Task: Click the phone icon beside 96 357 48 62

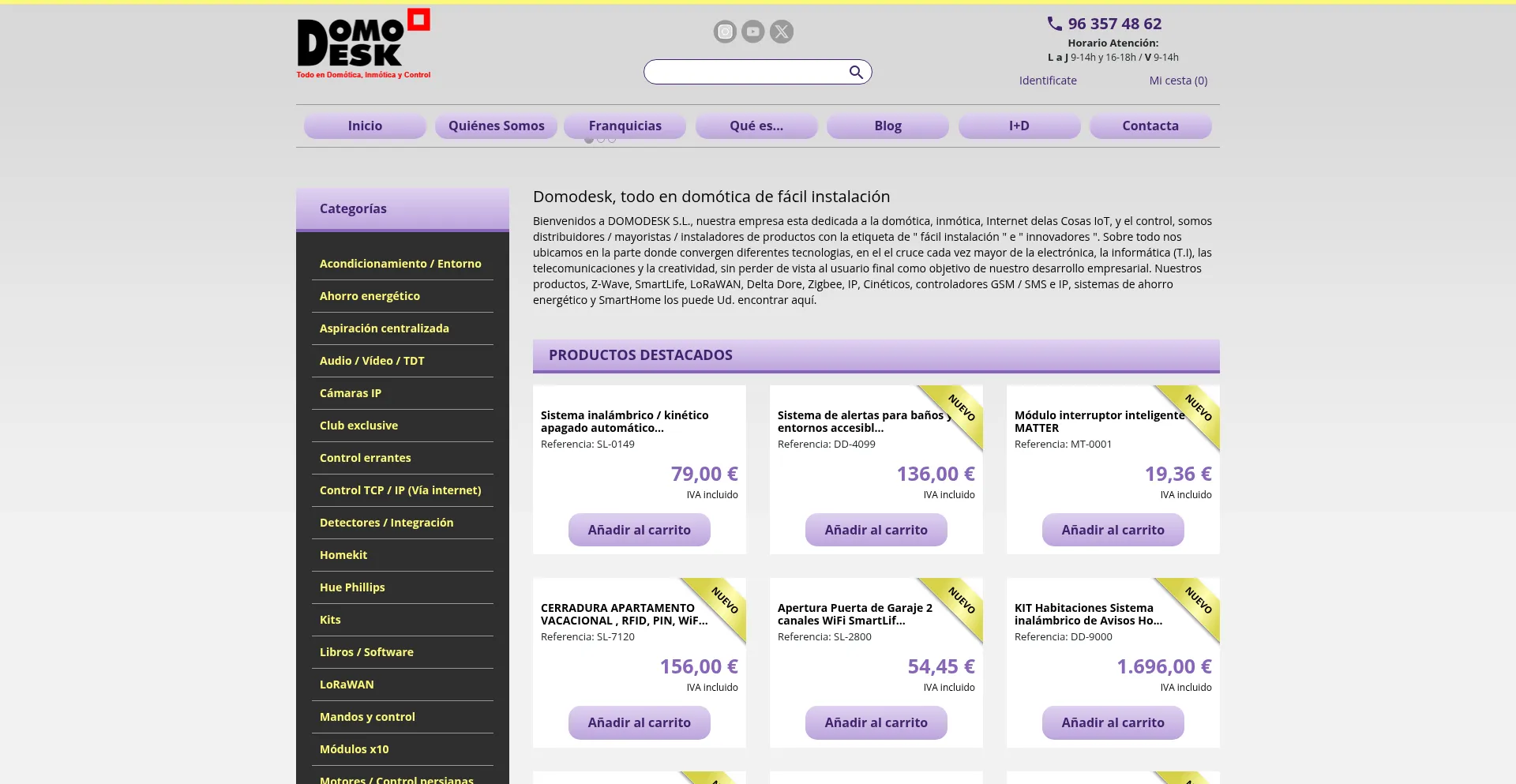Action: 1054,24
